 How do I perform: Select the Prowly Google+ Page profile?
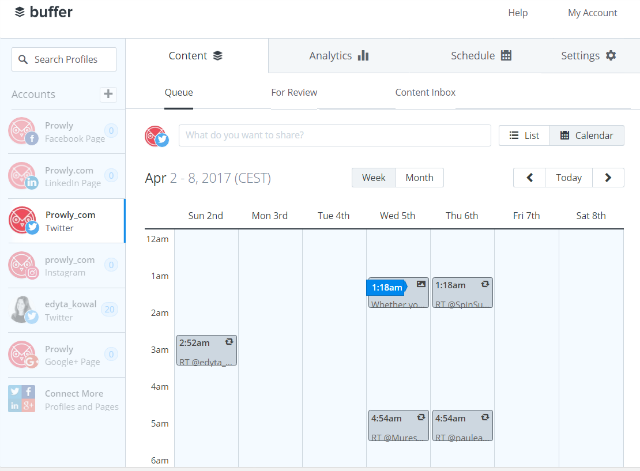click(x=66, y=355)
